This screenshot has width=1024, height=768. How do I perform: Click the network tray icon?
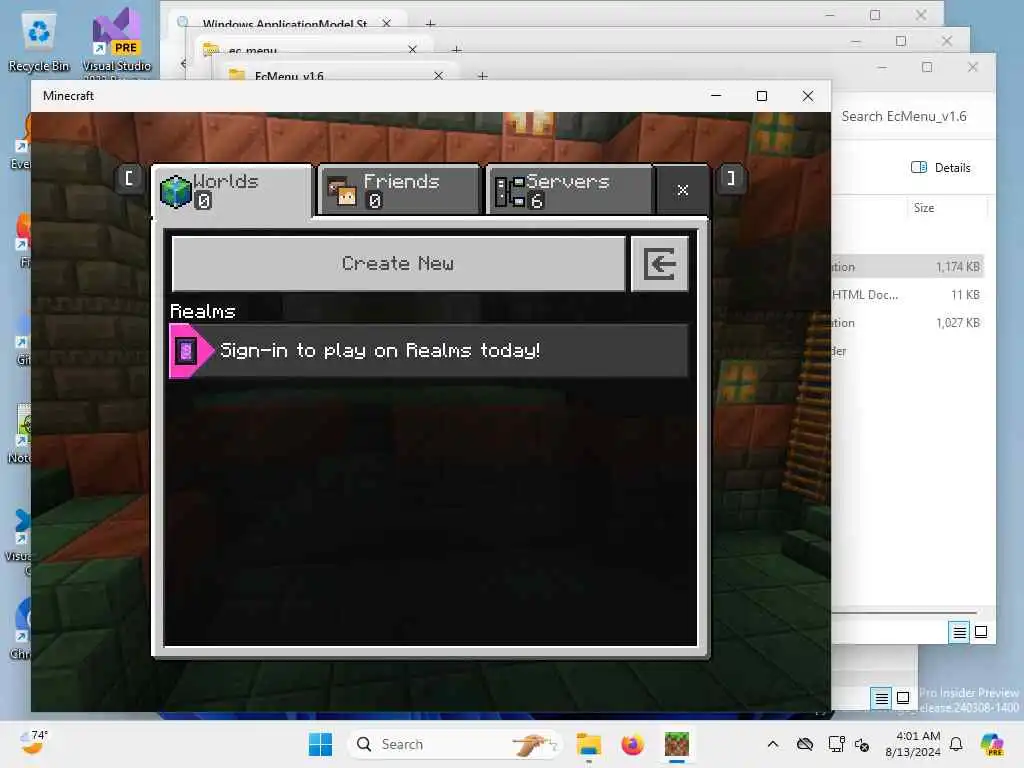point(836,744)
